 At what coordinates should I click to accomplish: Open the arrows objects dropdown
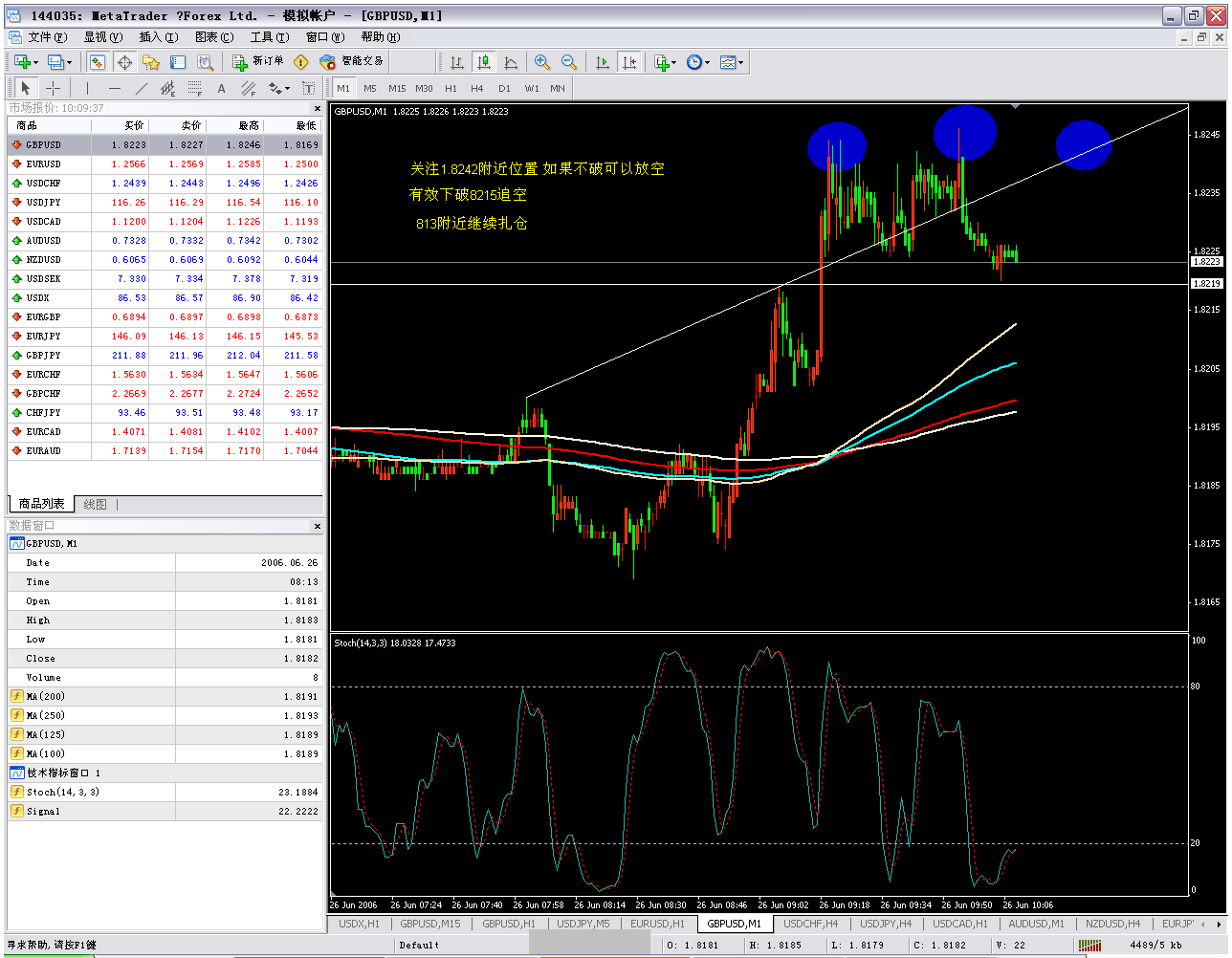point(278,88)
